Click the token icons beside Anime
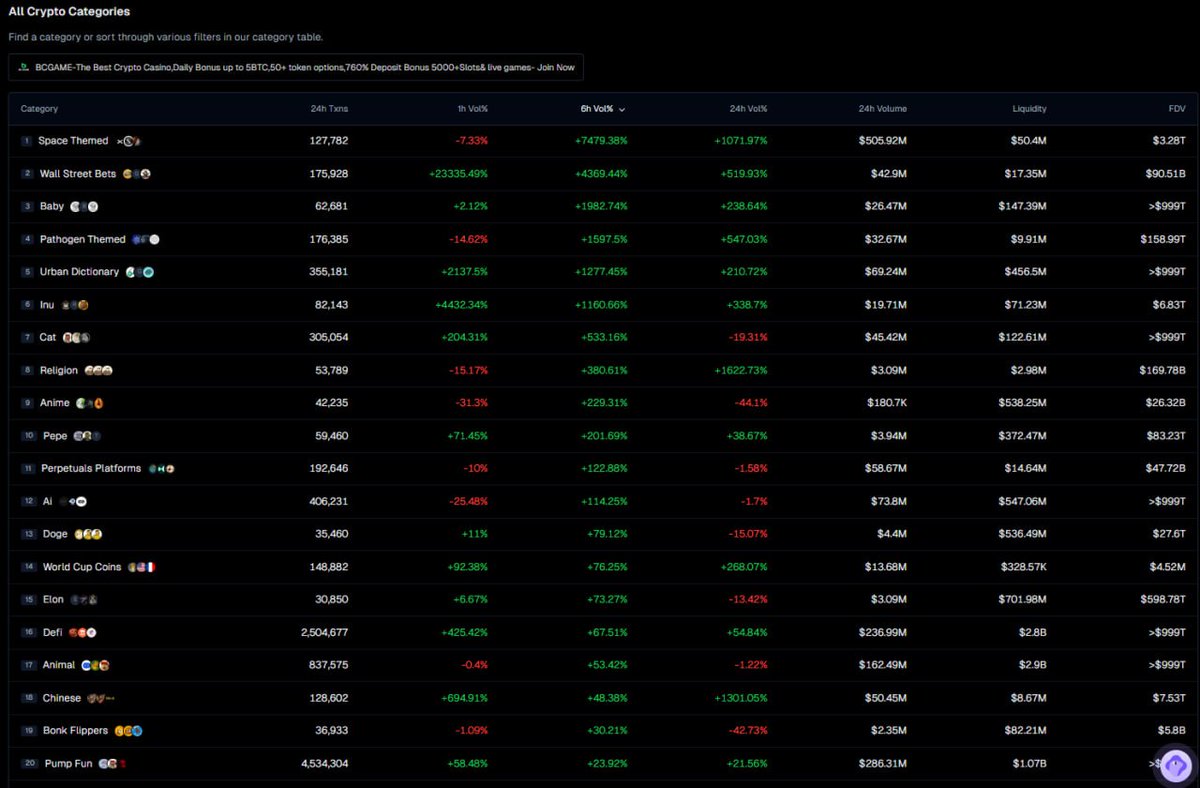This screenshot has width=1200, height=788. click(90, 403)
